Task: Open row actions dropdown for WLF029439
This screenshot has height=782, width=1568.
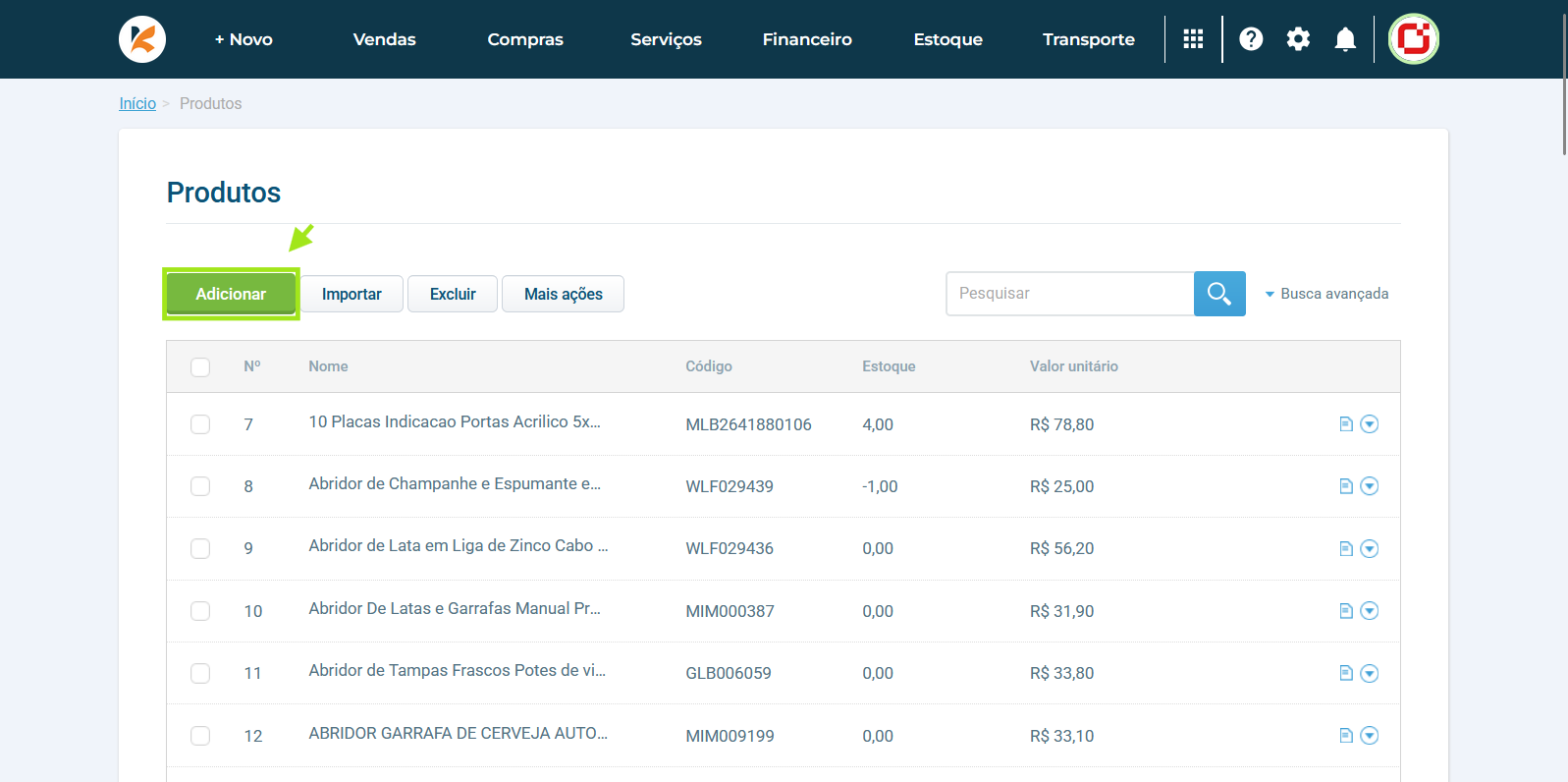Action: point(1370,486)
